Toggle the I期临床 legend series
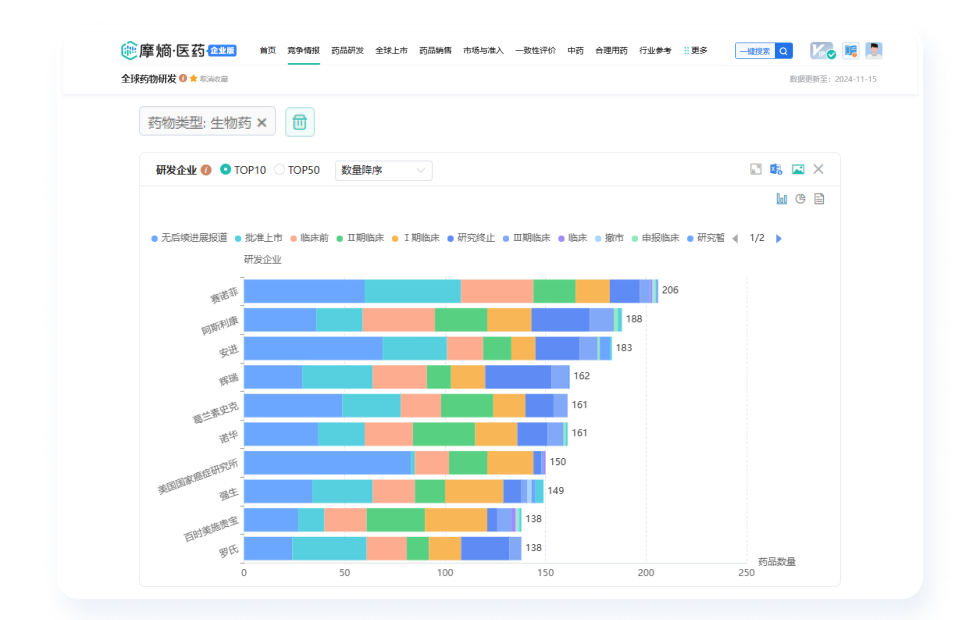Screen dimensions: 980x620 point(416,238)
